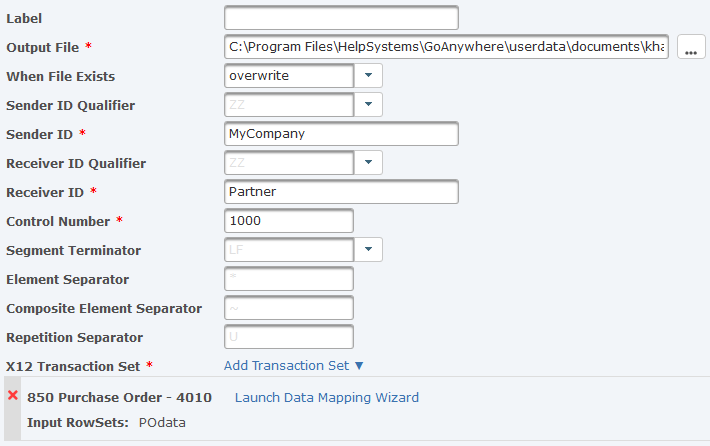The image size is (710, 446).
Task: Remove the 850 Purchase Order transaction set
Action: pos(13,395)
